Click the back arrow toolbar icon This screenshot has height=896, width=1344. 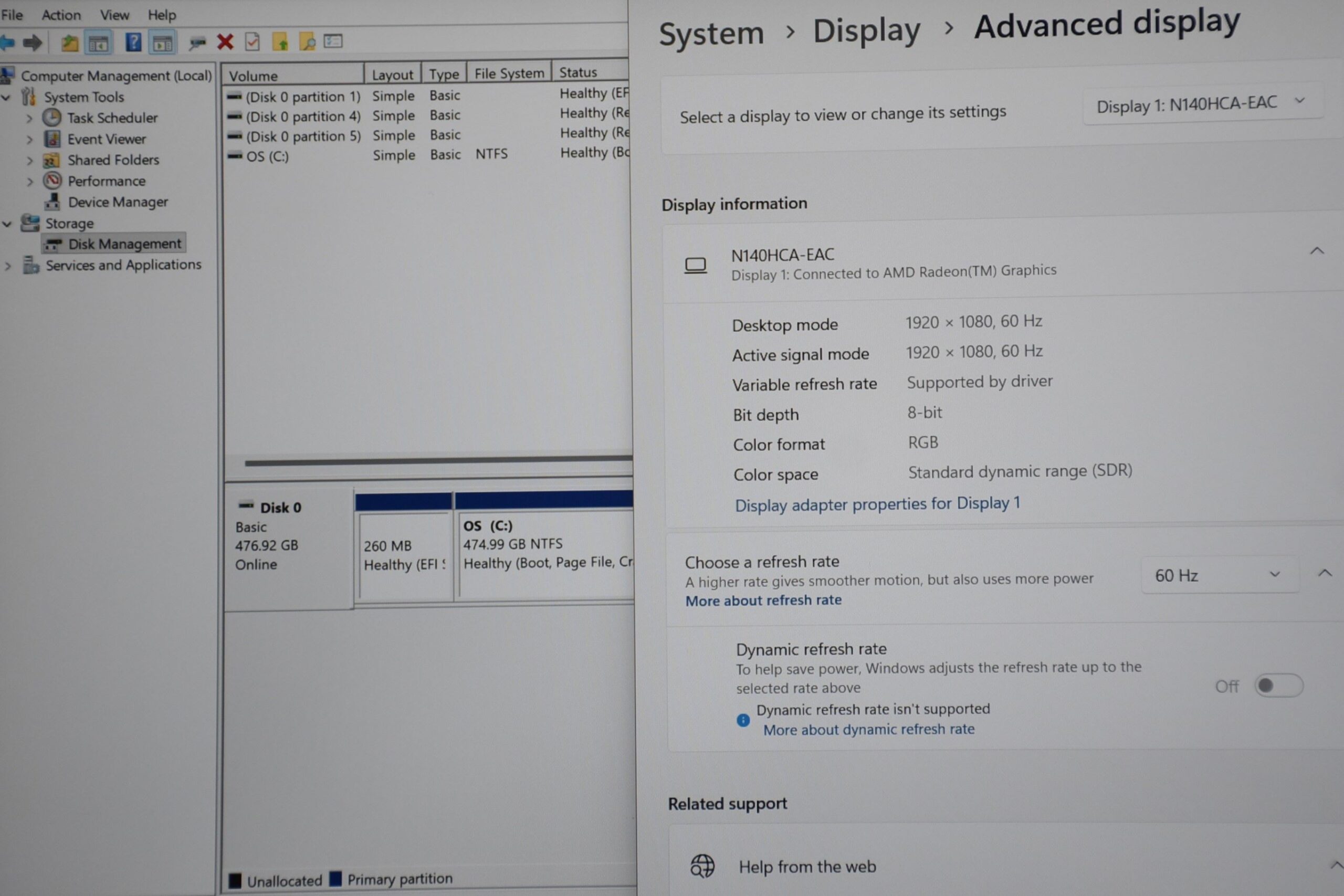(7, 43)
